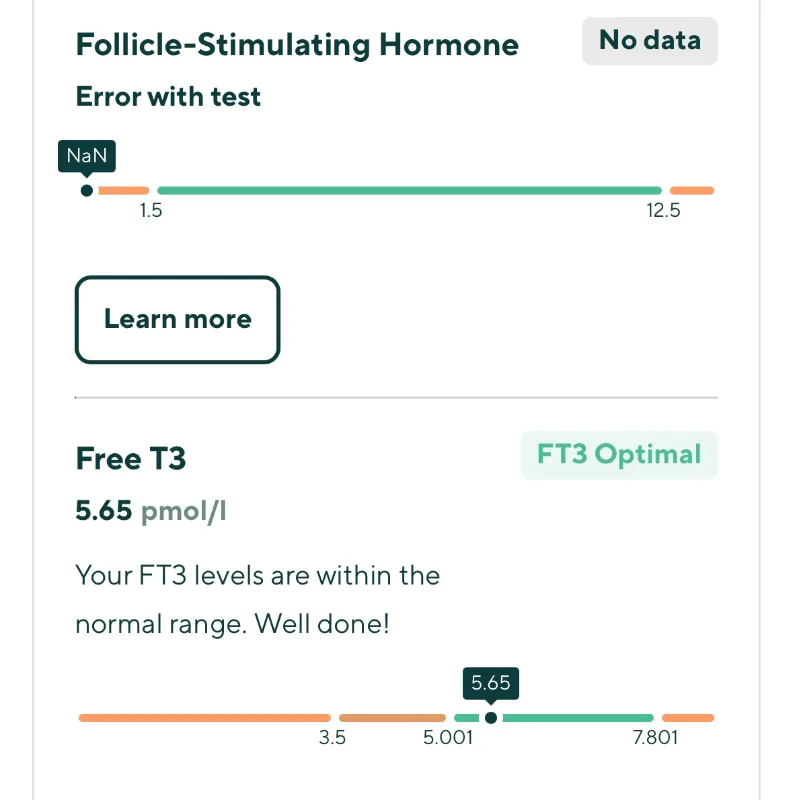Select the long orange low FT3 segment
Viewport: 793px width, 800px height.
click(205, 718)
